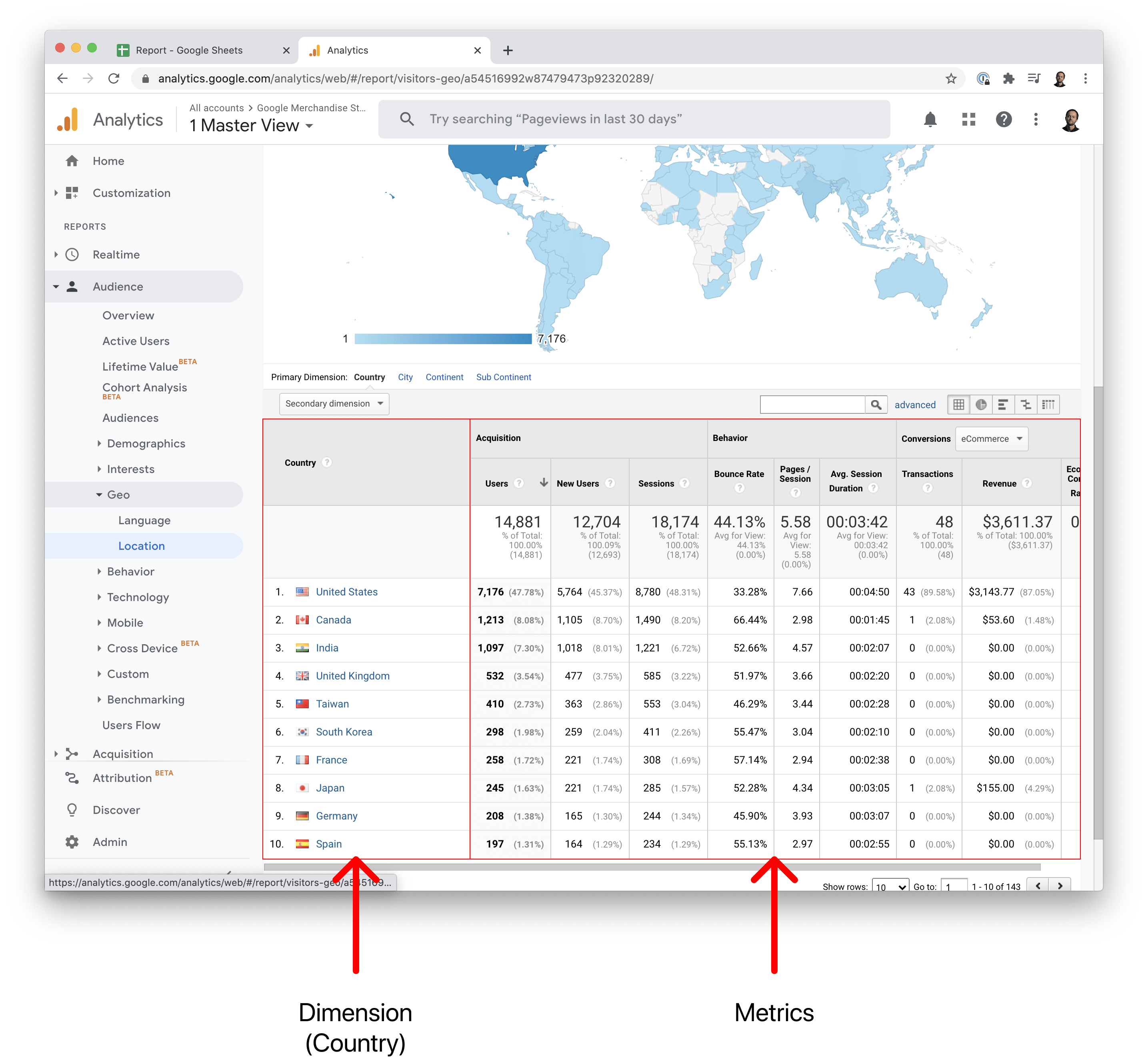Open Analytics help question mark
The height and width of the screenshot is (1058, 1148).
point(1003,119)
